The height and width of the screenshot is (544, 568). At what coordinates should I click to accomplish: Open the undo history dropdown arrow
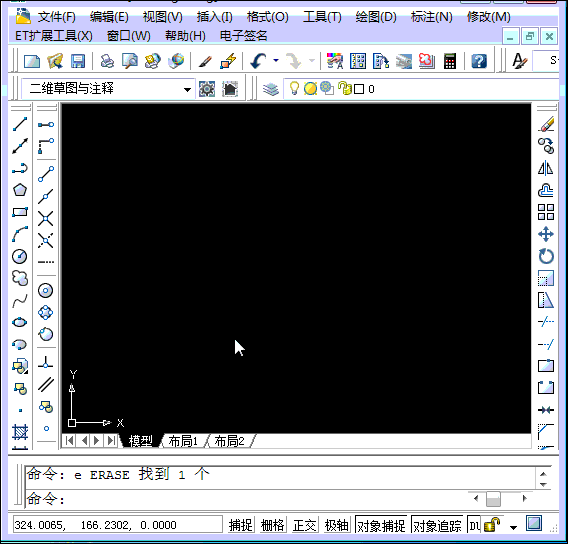pyautogui.click(x=276, y=60)
